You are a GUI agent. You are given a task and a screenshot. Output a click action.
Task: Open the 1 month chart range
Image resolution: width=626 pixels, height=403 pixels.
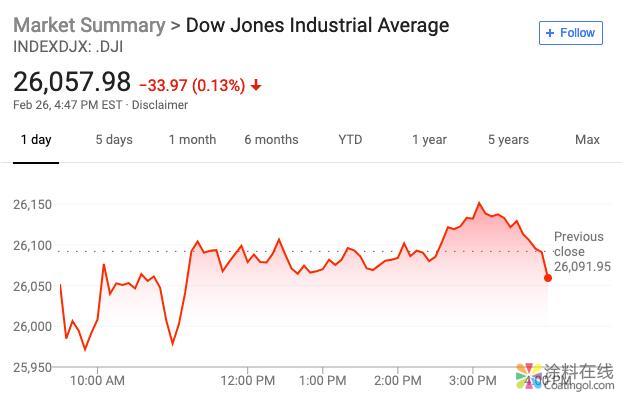coord(192,140)
